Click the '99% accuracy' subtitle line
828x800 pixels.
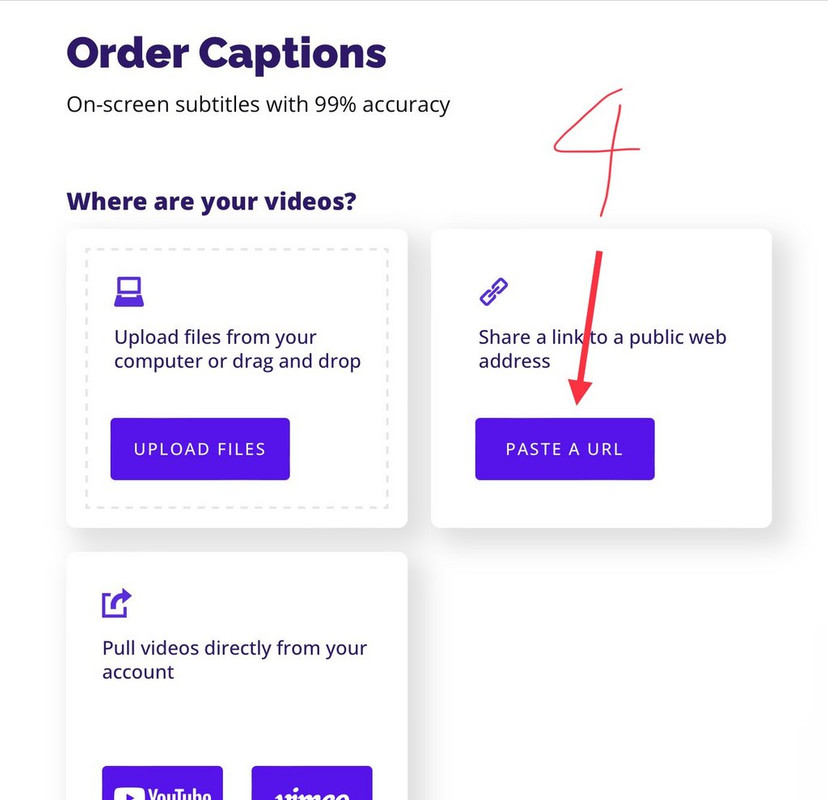(x=258, y=105)
